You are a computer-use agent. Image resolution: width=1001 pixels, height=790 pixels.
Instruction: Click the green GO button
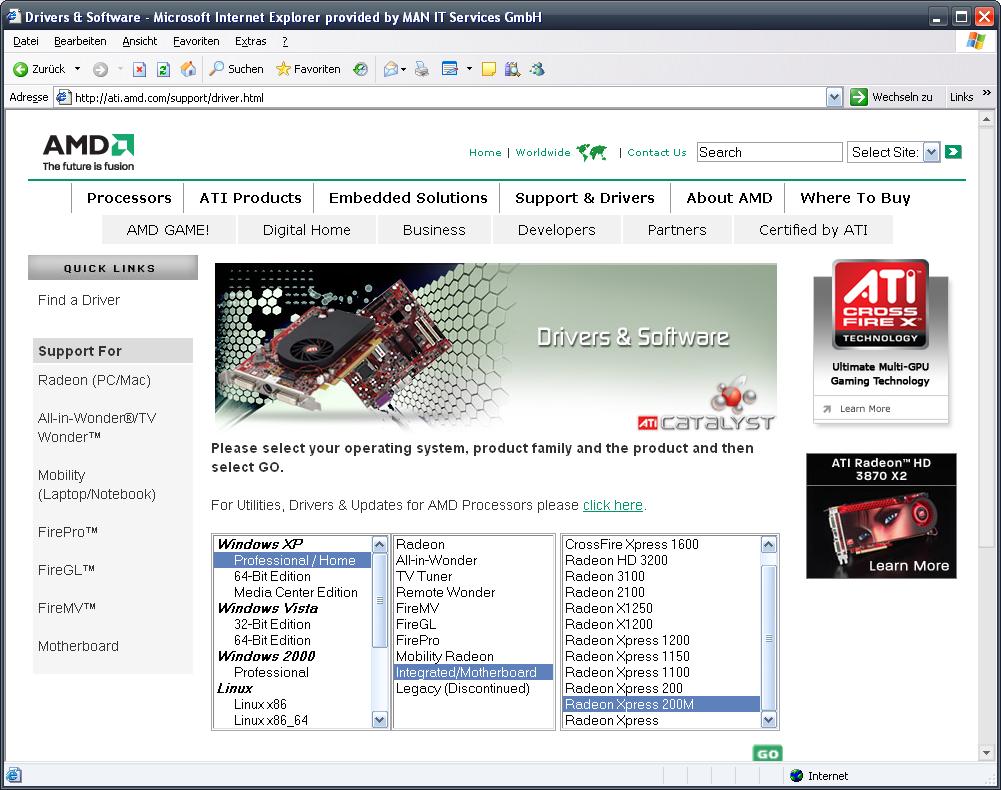[767, 754]
